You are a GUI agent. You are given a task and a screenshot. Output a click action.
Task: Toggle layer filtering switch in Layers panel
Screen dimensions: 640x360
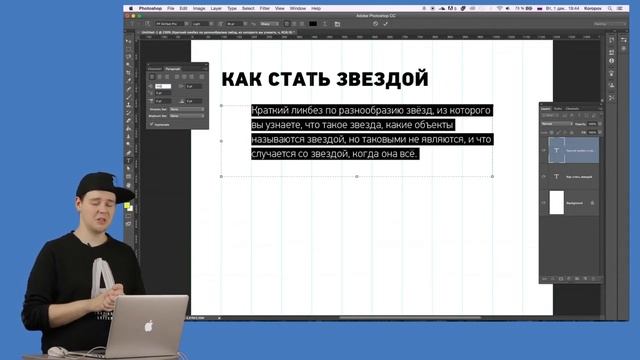pos(601,116)
